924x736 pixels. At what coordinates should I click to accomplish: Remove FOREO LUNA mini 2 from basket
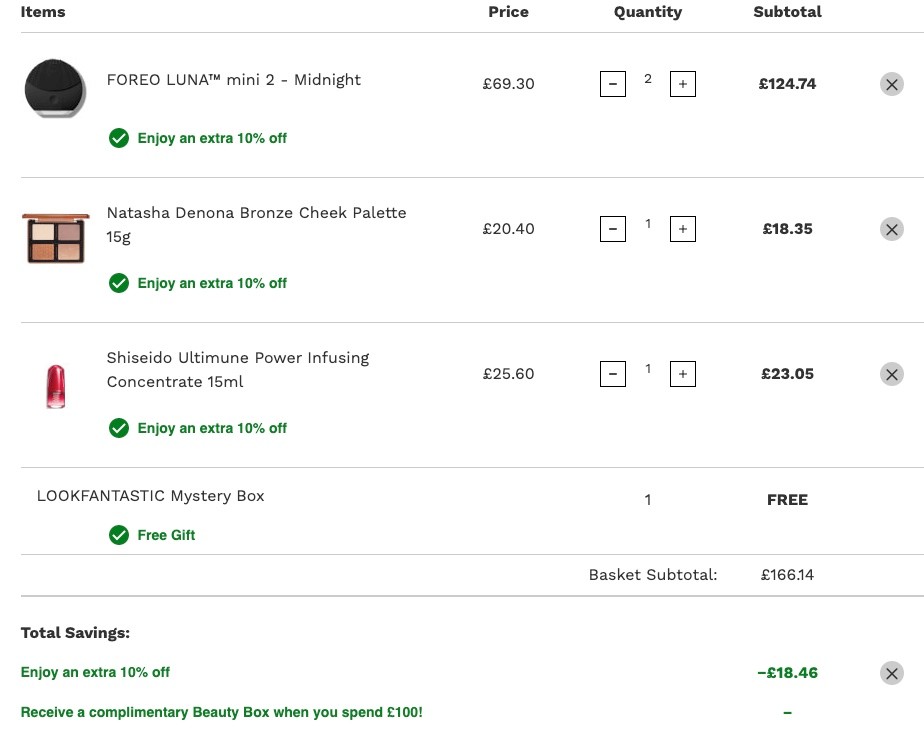892,84
